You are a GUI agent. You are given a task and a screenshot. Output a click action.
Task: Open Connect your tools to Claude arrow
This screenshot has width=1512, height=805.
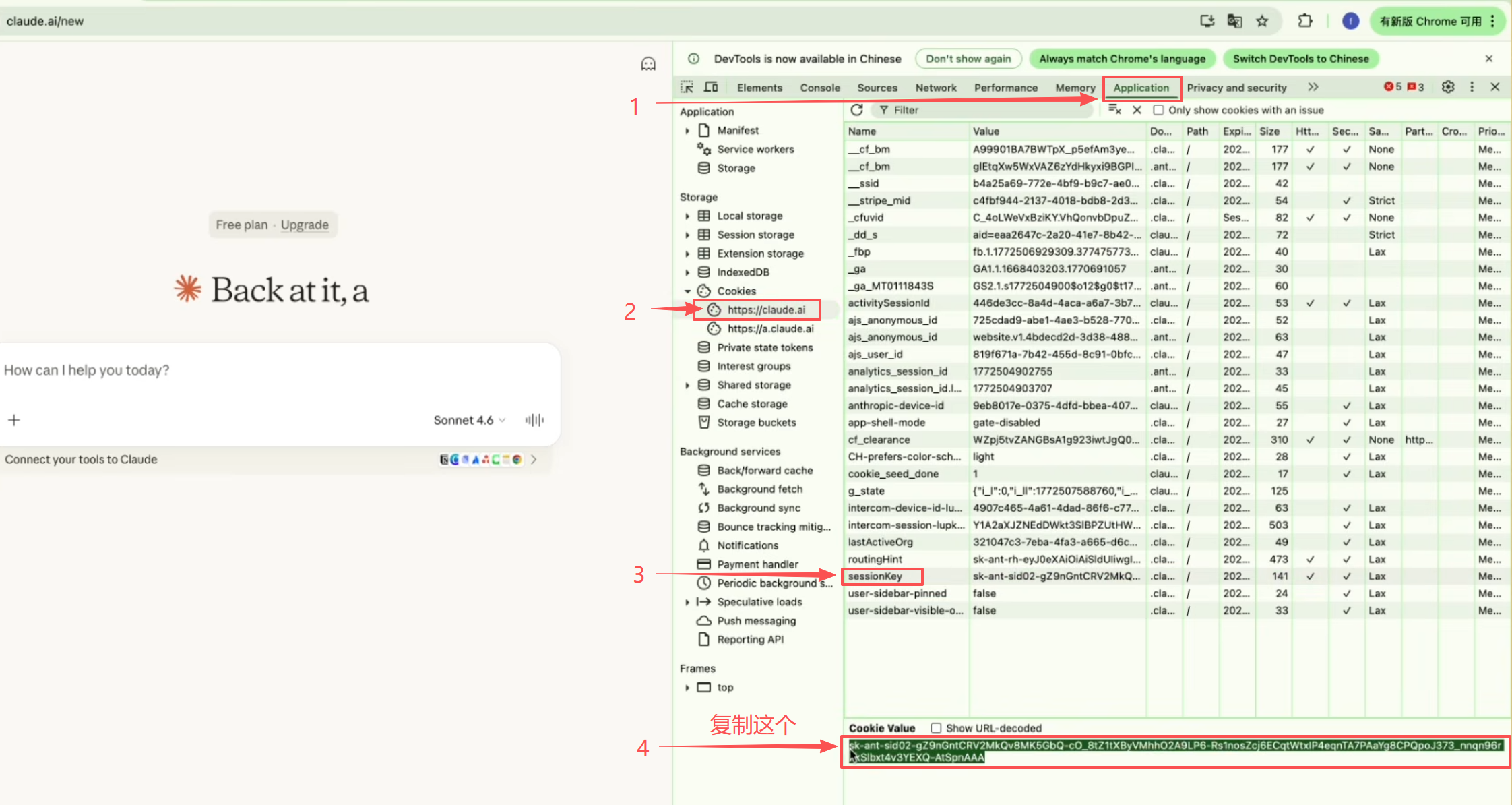534,459
